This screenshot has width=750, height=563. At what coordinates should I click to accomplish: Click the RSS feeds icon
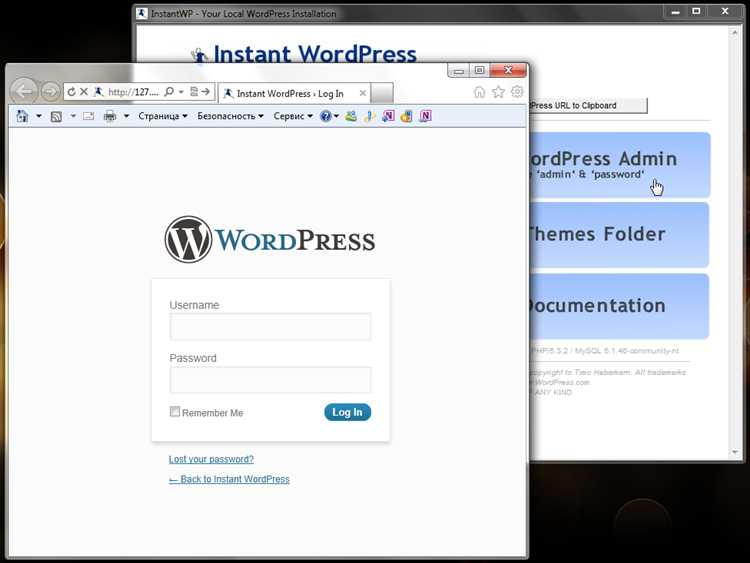tap(56, 116)
